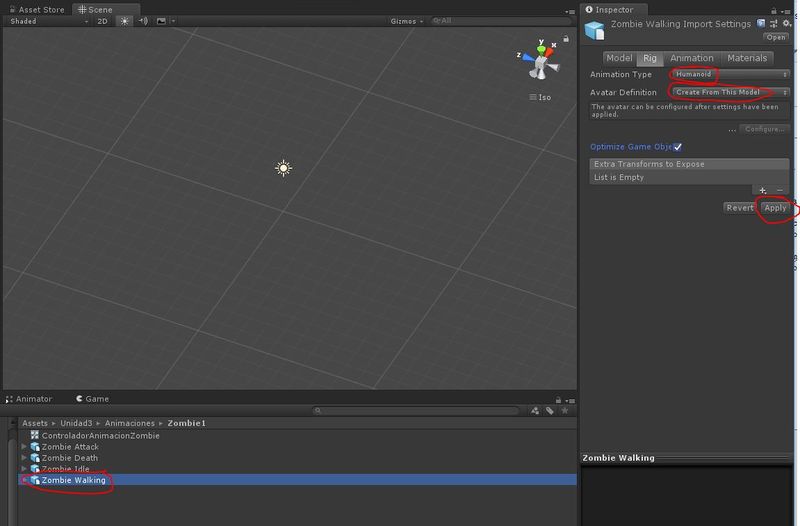Click the Zombie Walking model asset icon
The image size is (800, 526).
tap(594, 30)
